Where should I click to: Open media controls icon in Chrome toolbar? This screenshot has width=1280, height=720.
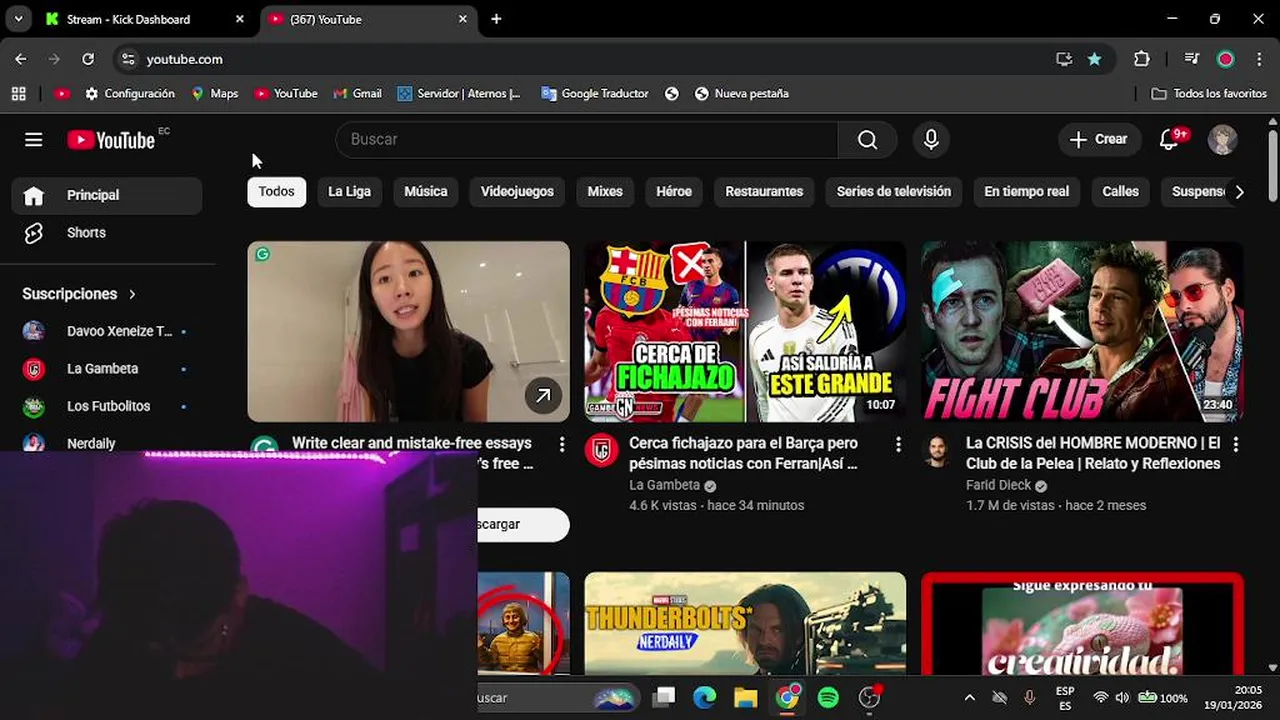click(x=1191, y=59)
